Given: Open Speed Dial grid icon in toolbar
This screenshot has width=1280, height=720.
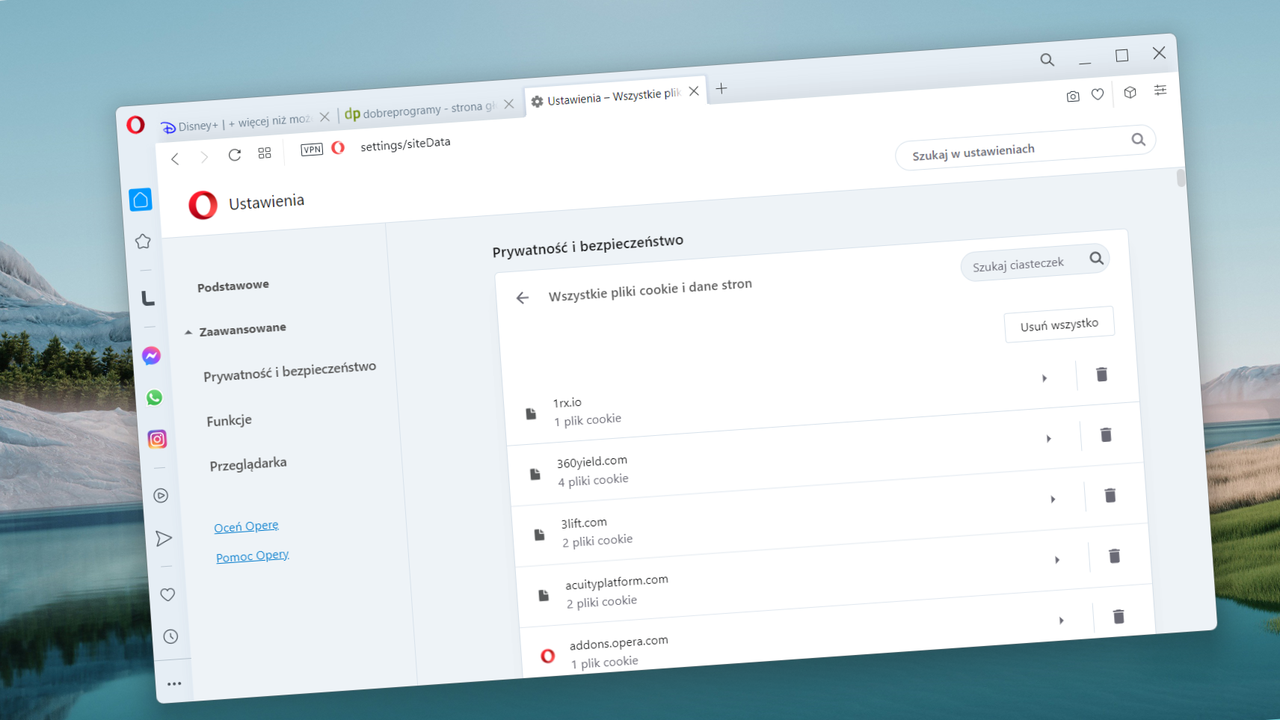Looking at the screenshot, I should pos(265,153).
